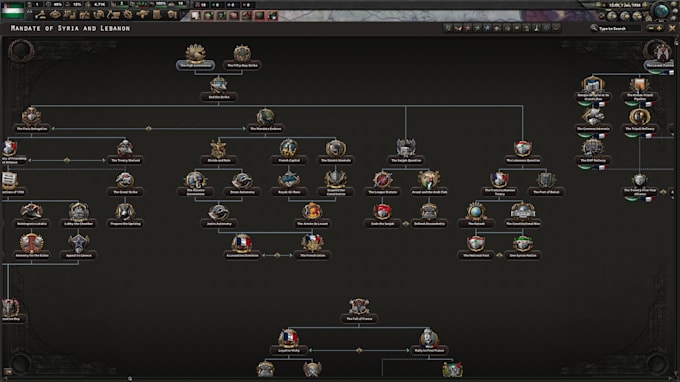Image resolution: width=680 pixels, height=382 pixels.
Task: Select The Lebanon Question focus
Action: pyautogui.click(x=523, y=152)
